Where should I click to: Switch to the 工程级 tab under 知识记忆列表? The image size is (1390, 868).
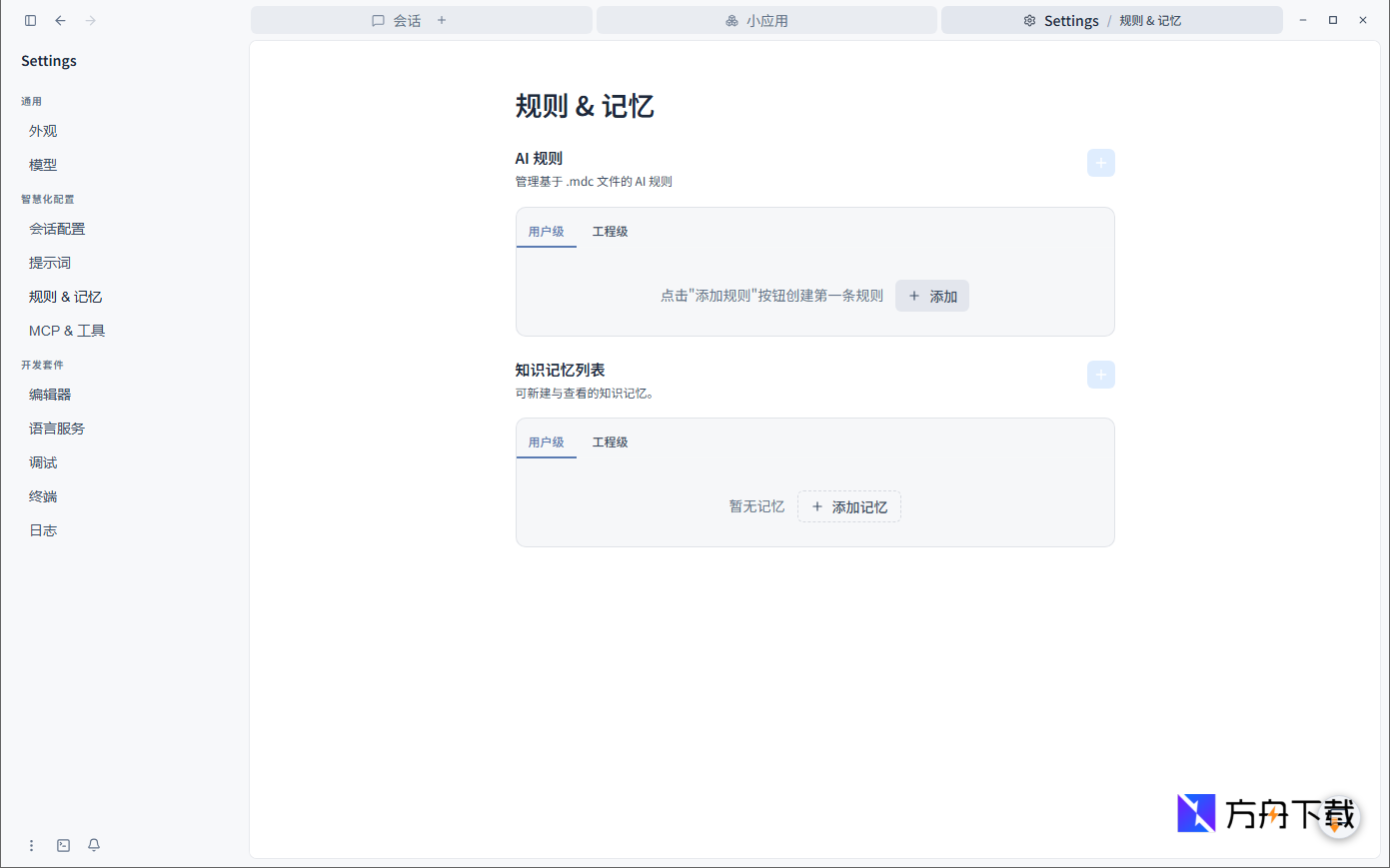611,441
